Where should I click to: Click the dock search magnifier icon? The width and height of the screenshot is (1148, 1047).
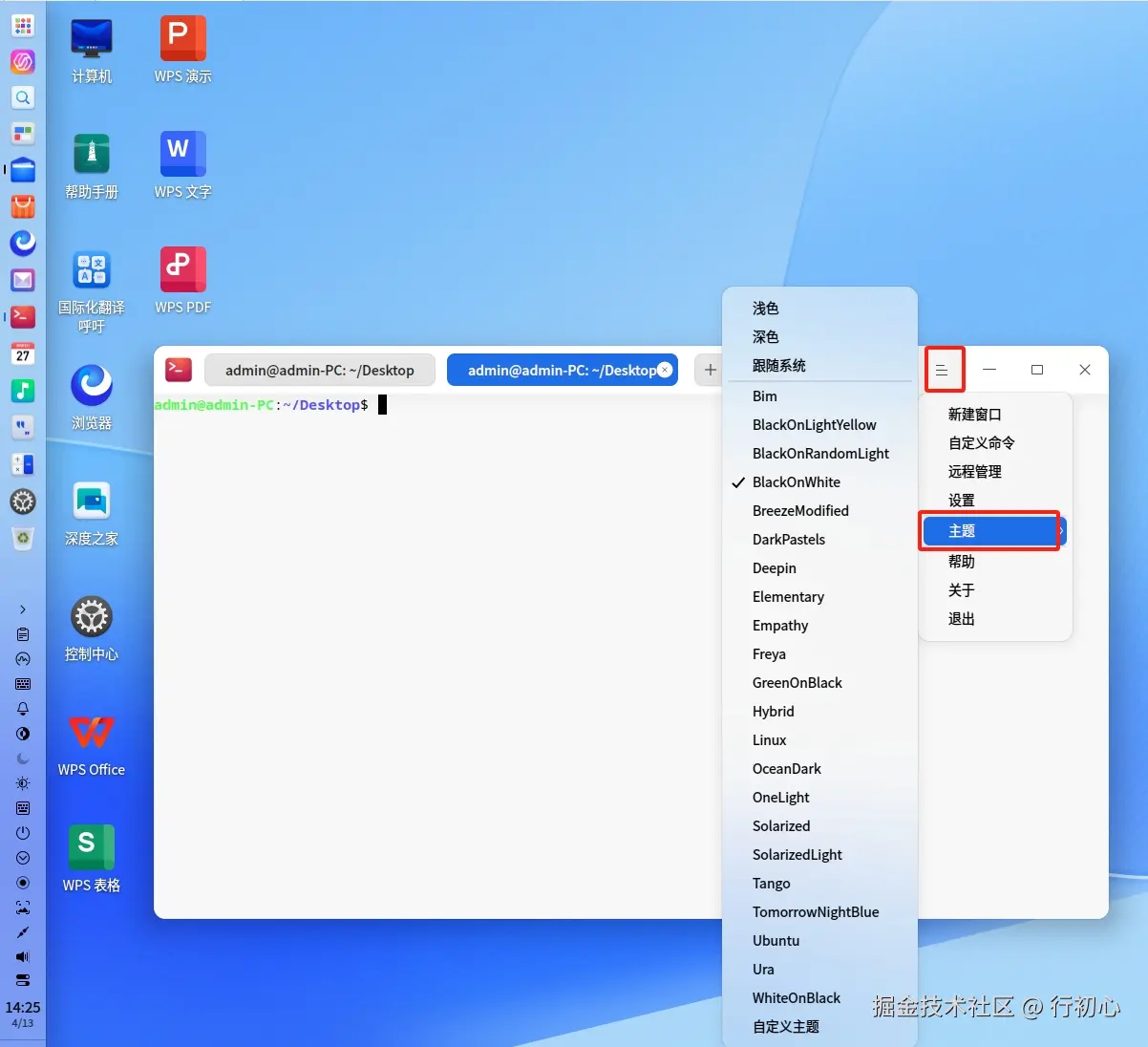coord(23,97)
